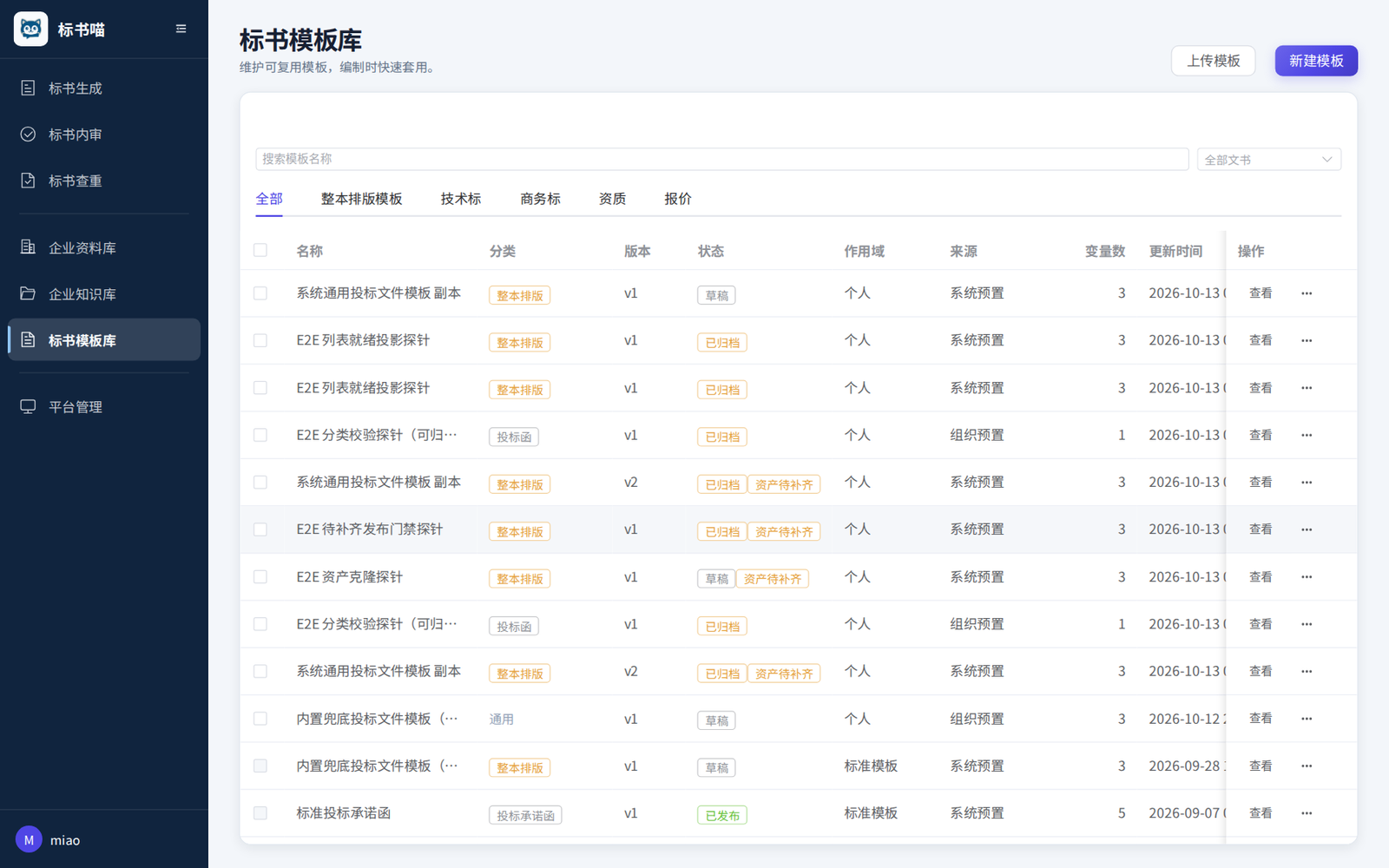The width and height of the screenshot is (1389, 868).
Task: Open 企业知识库 folder icon in sidebar
Action: coord(28,293)
